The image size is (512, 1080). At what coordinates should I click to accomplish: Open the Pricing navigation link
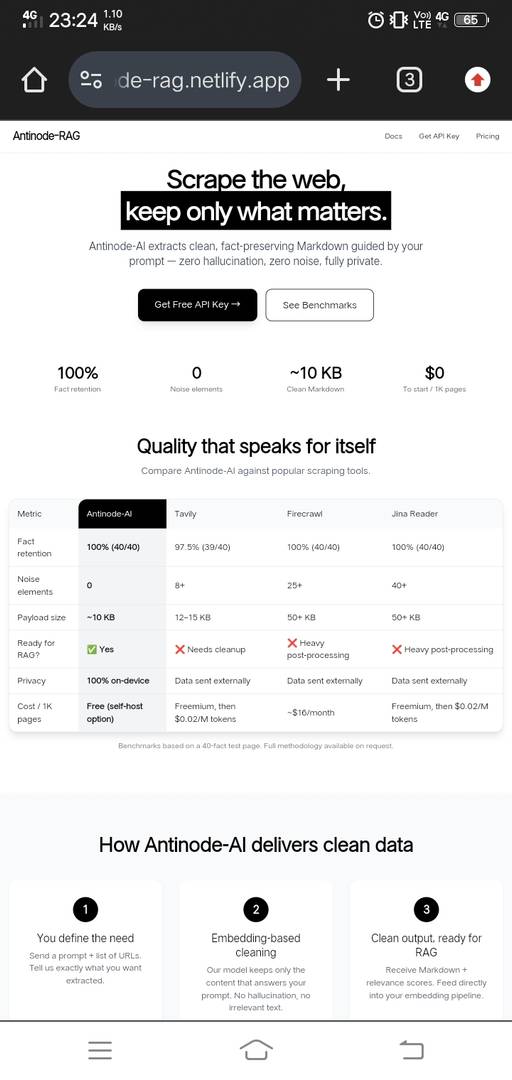pos(487,136)
